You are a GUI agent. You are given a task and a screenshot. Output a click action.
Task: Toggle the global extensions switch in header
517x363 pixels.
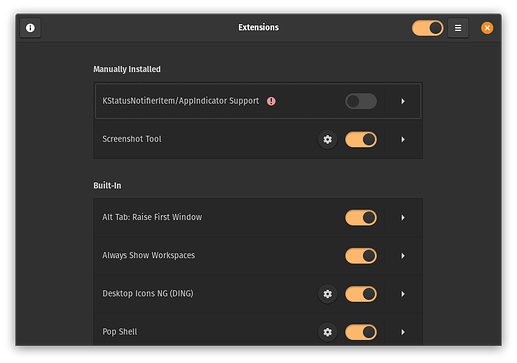(427, 28)
